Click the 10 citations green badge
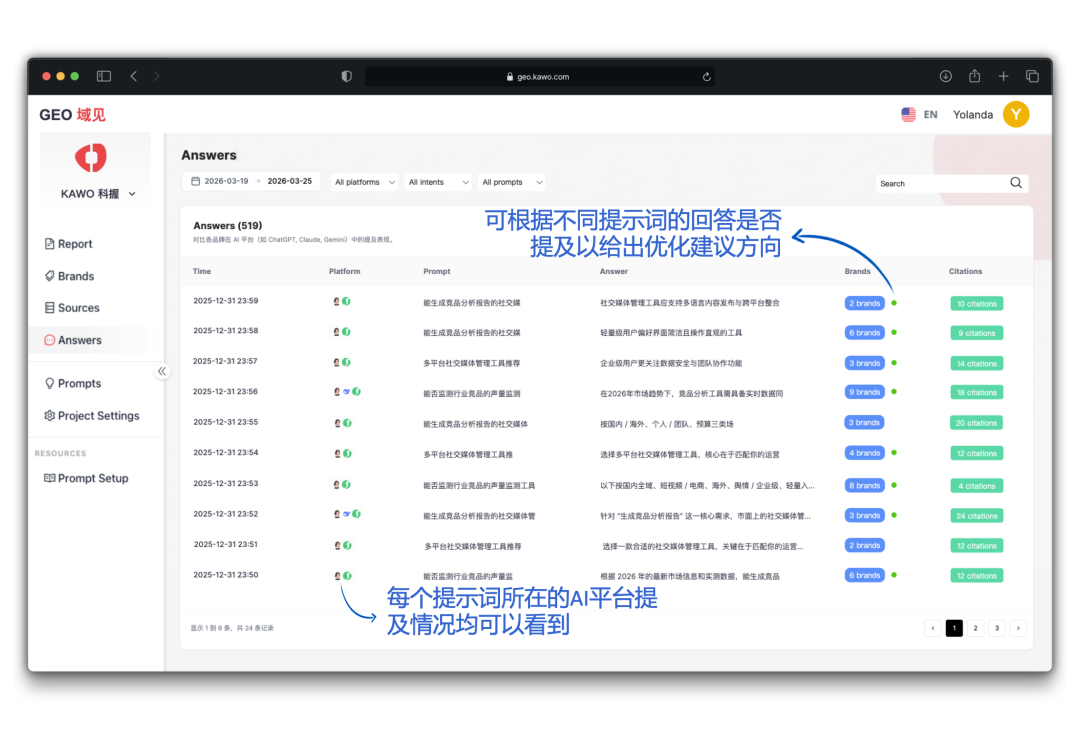Screen dimensions: 1080x730 pyautogui.click(x=976, y=303)
